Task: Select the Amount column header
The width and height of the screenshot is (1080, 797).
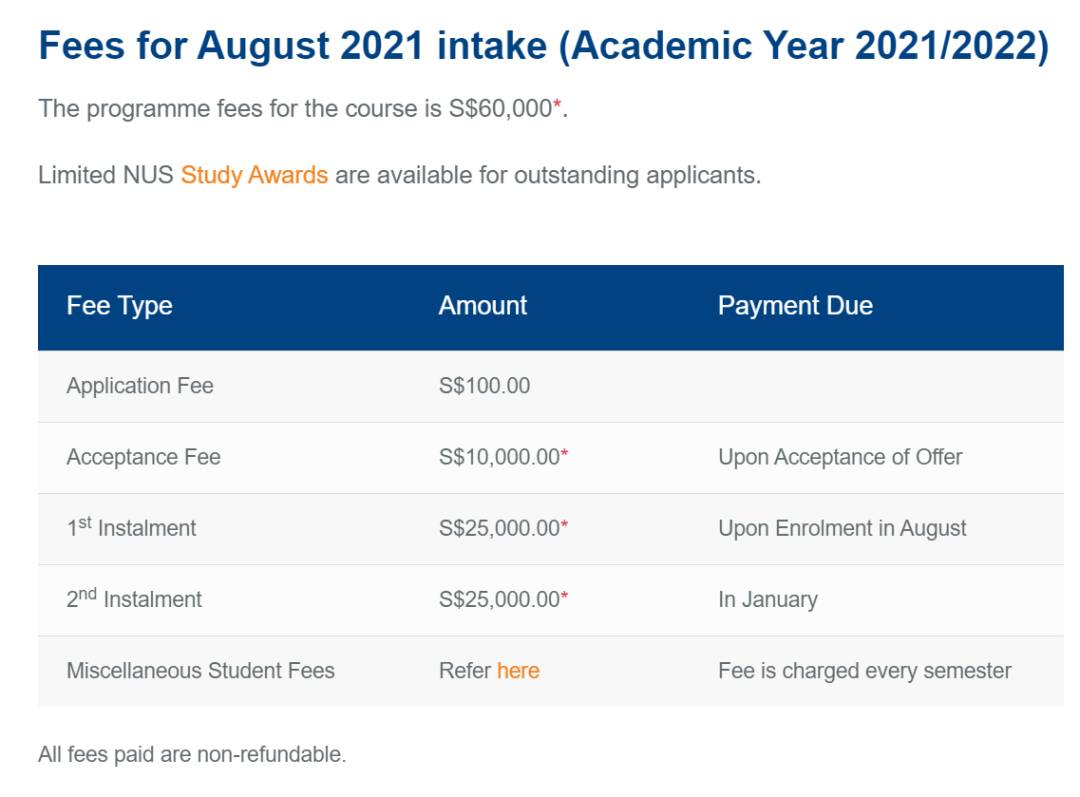Action: click(x=482, y=306)
